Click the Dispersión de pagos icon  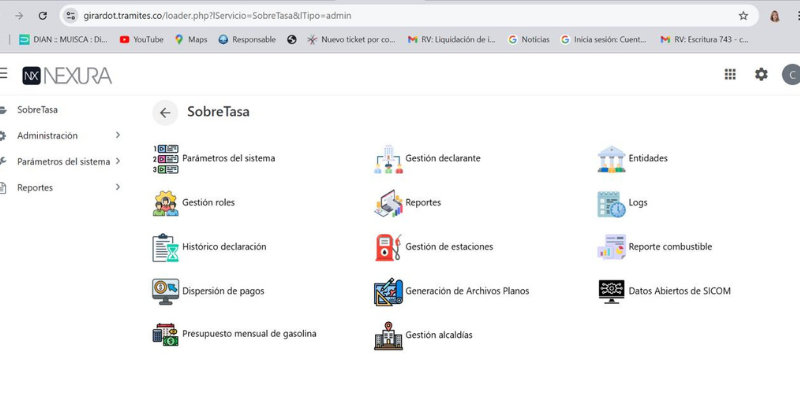click(165, 291)
